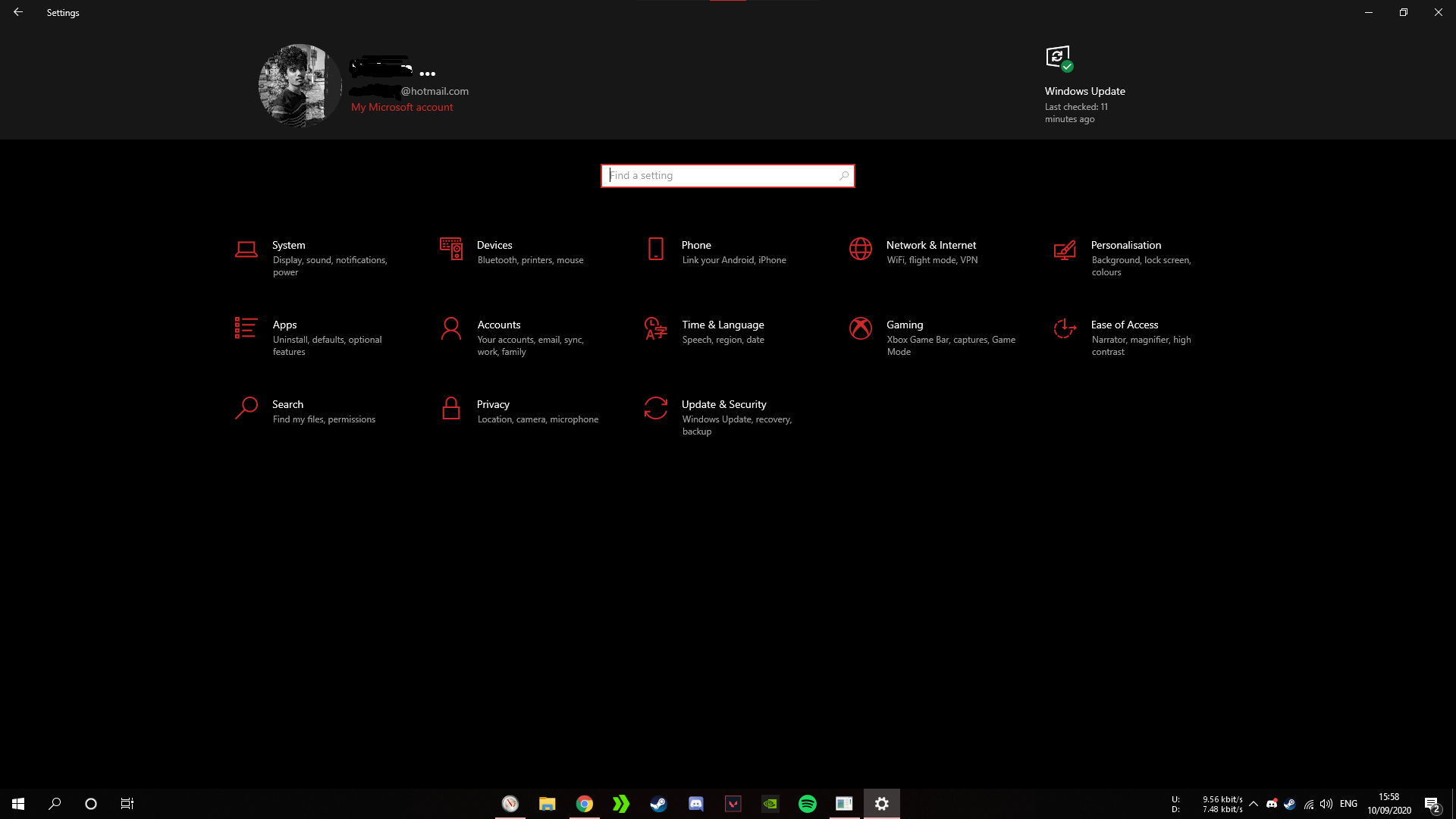The image size is (1456, 819).
Task: Open Personalisation paintbrush icon
Action: click(x=1065, y=249)
